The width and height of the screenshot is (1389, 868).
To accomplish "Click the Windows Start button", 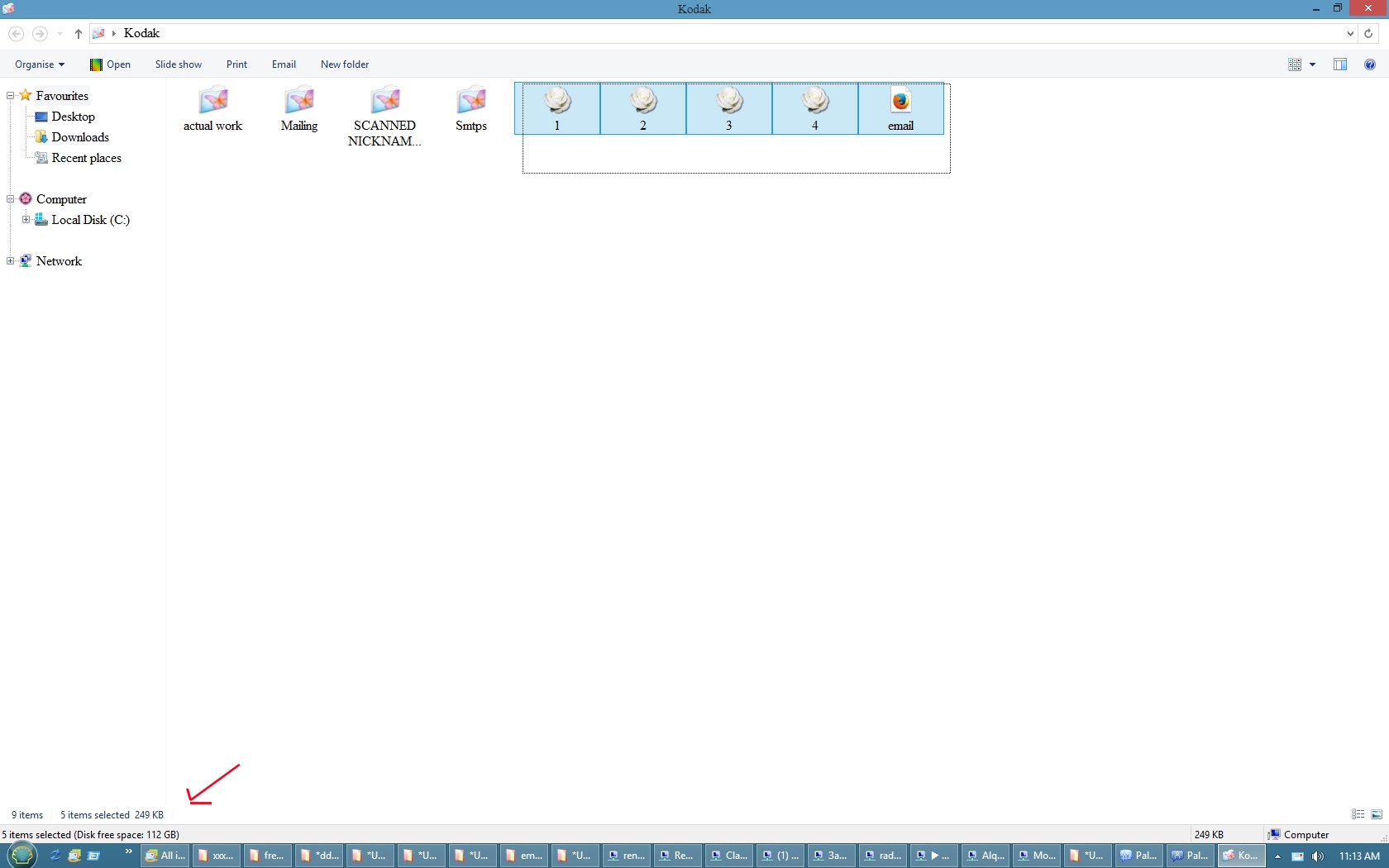I will pos(21,855).
